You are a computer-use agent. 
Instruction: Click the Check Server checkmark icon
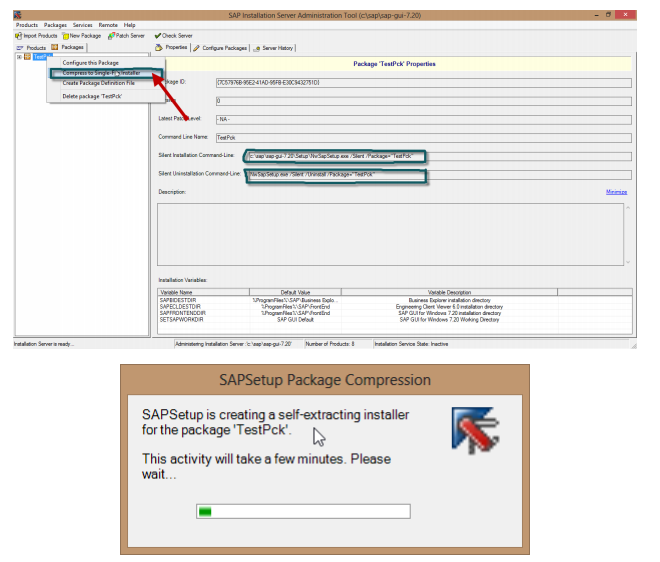point(158,36)
